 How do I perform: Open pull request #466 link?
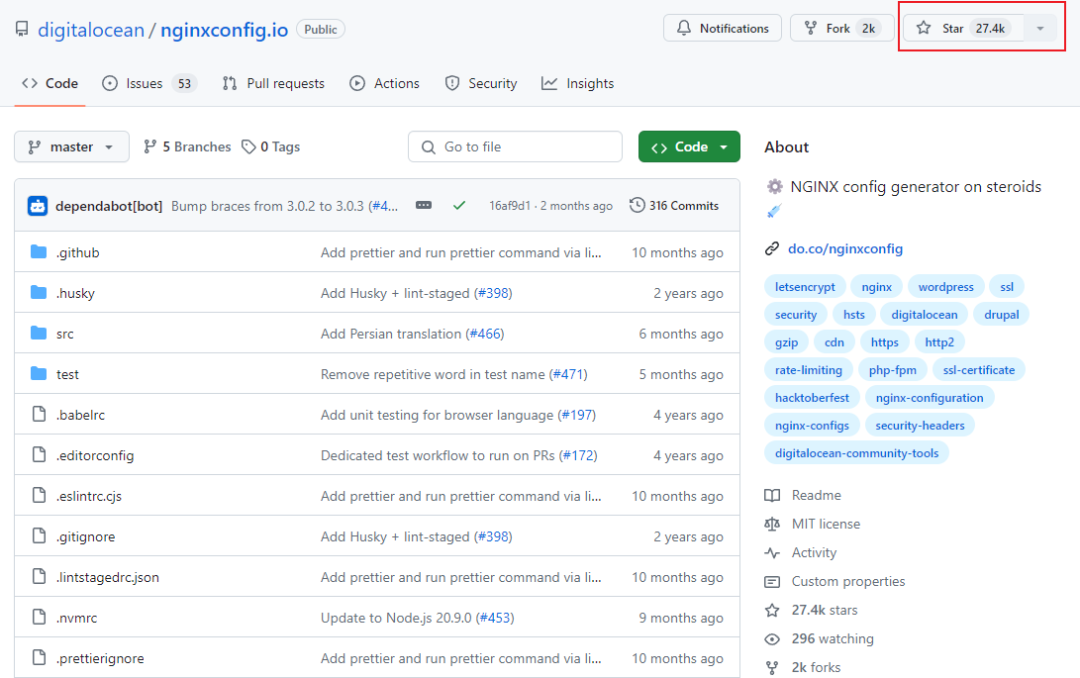tap(485, 334)
